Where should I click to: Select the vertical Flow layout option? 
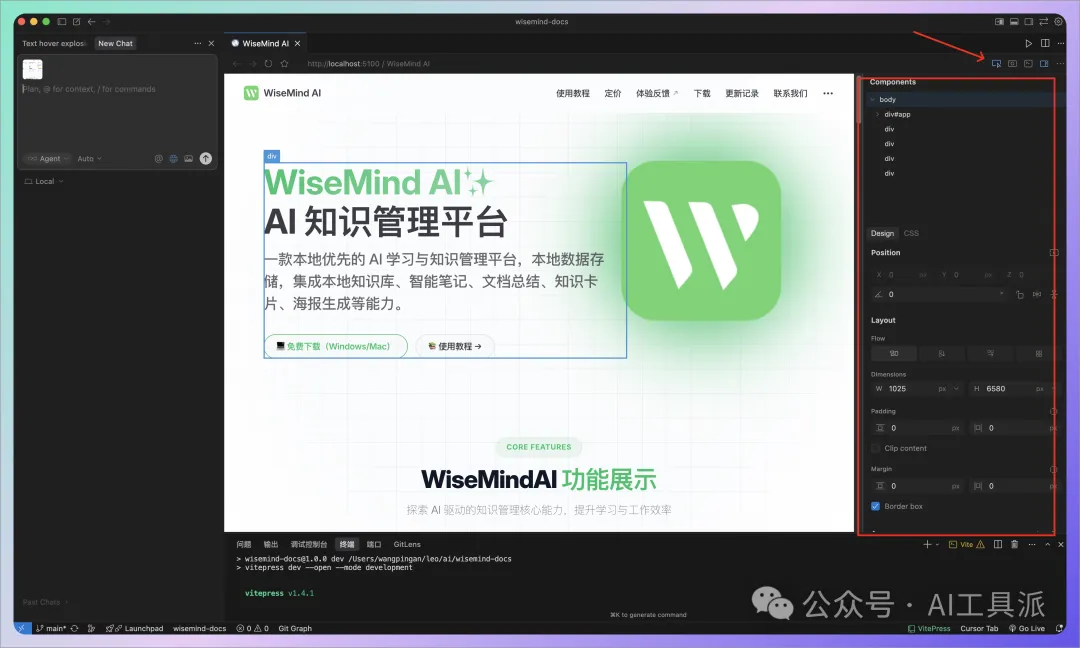pos(942,353)
